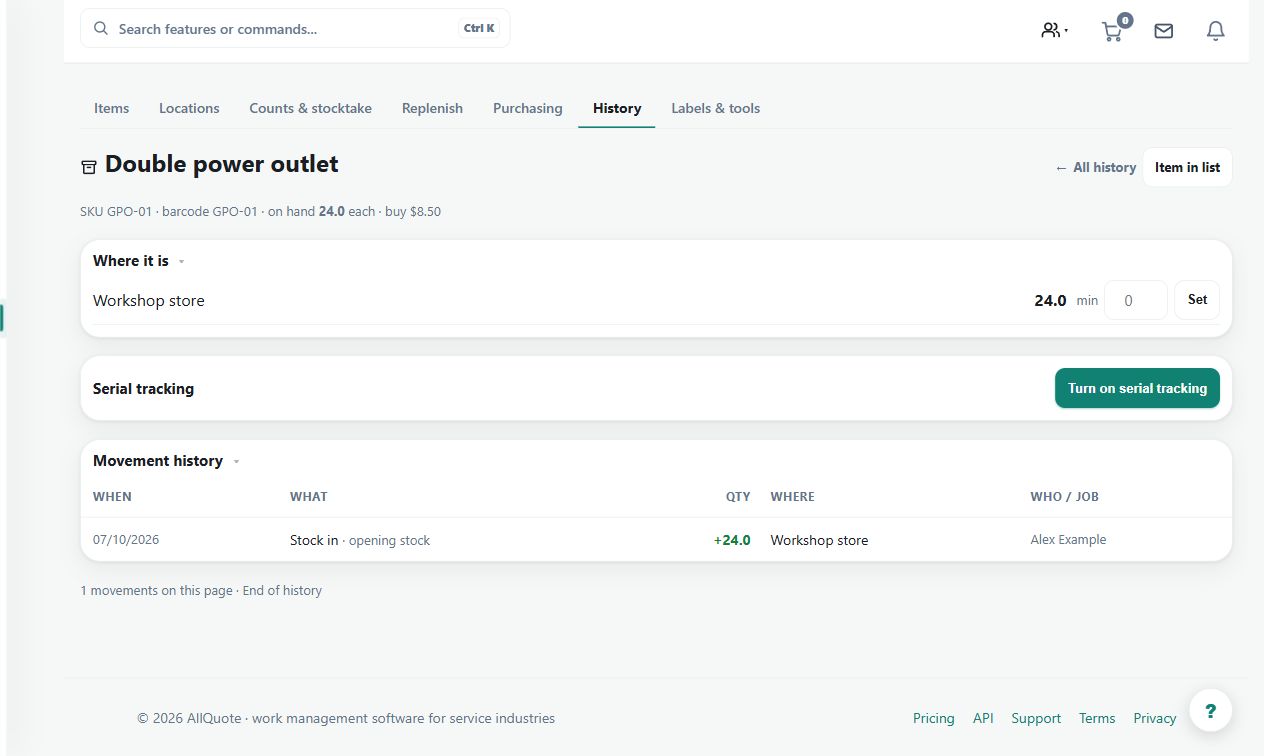The image size is (1264, 756).
Task: Open the team members icon menu
Action: click(x=1054, y=30)
